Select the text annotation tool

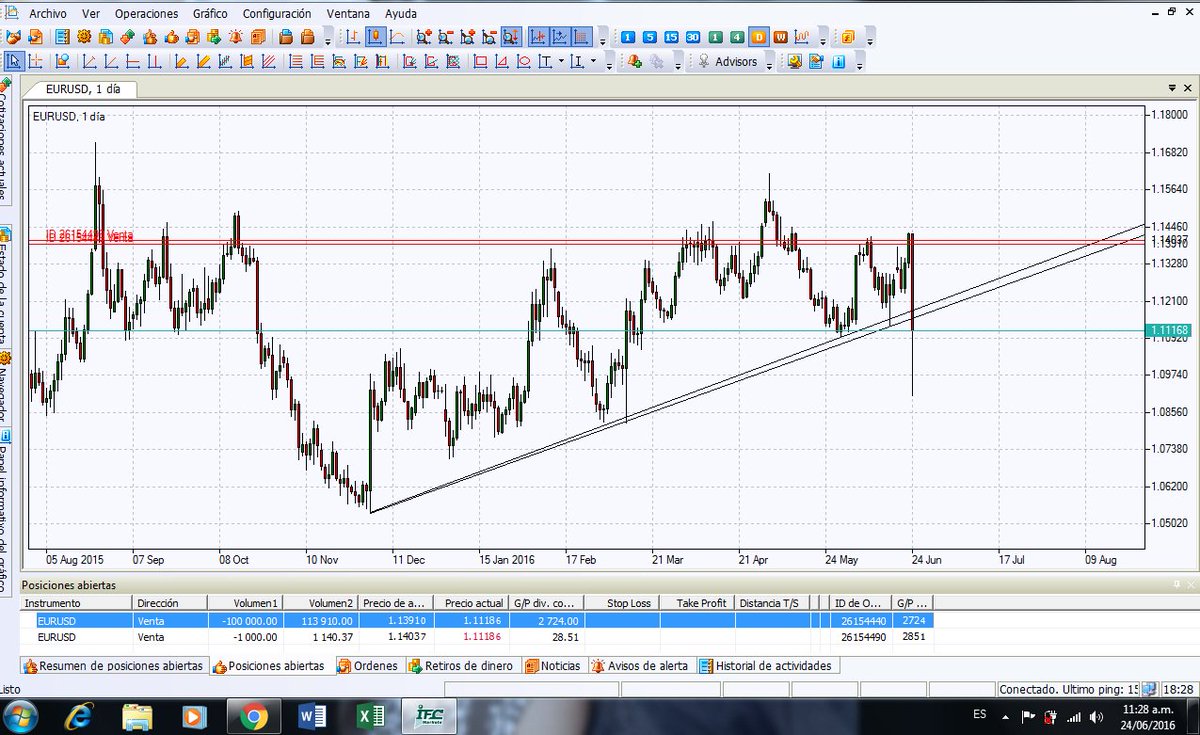click(x=545, y=62)
